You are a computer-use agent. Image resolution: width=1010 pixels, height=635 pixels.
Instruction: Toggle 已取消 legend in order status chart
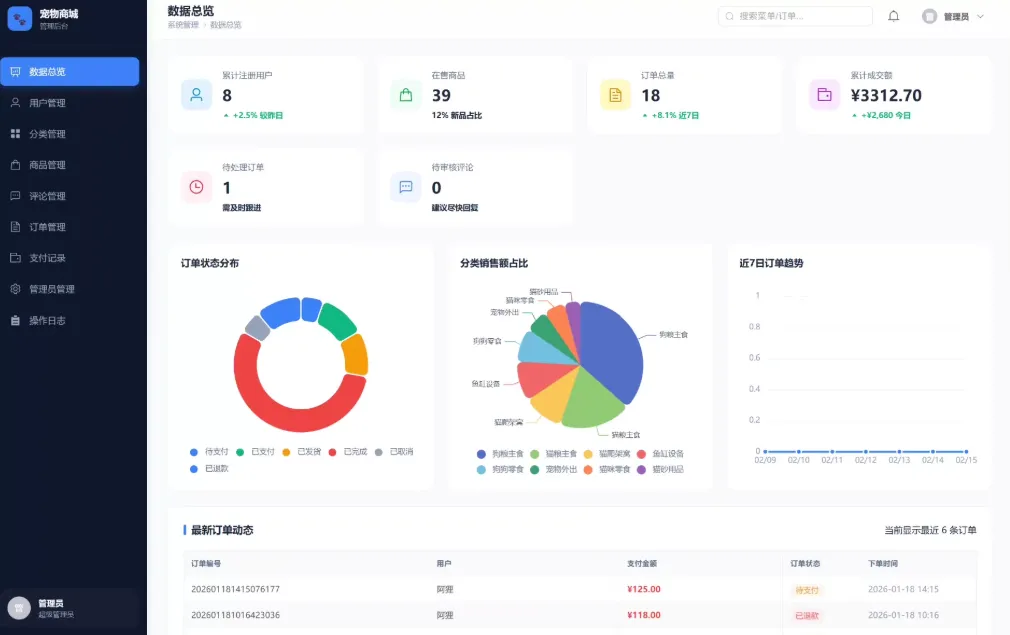coord(394,451)
